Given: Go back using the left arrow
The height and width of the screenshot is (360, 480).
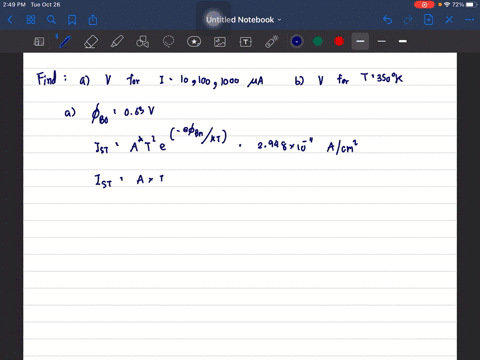Looking at the screenshot, I should (10, 20).
